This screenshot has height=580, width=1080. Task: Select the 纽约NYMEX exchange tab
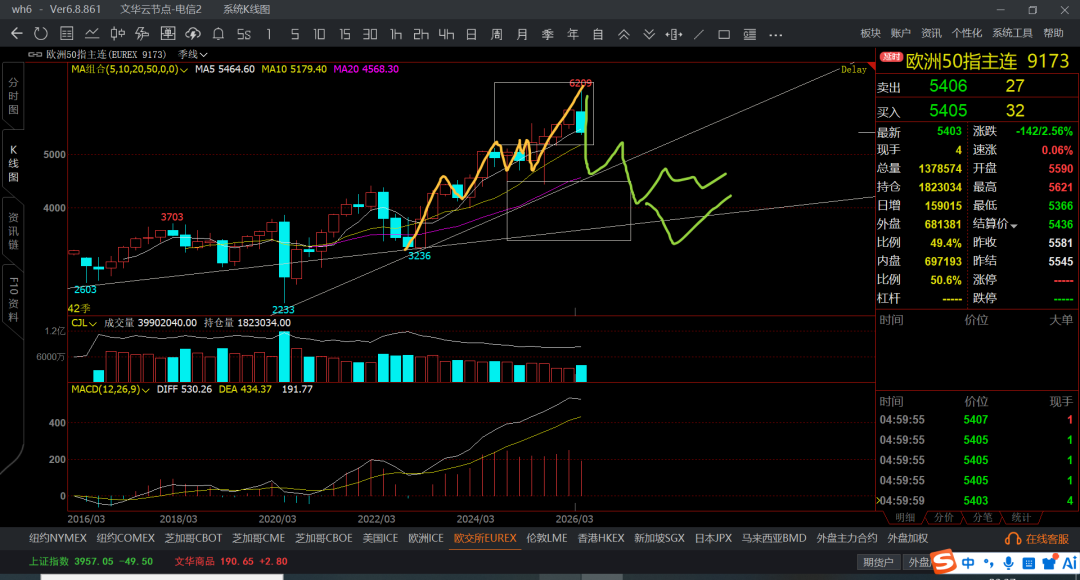pyautogui.click(x=58, y=539)
